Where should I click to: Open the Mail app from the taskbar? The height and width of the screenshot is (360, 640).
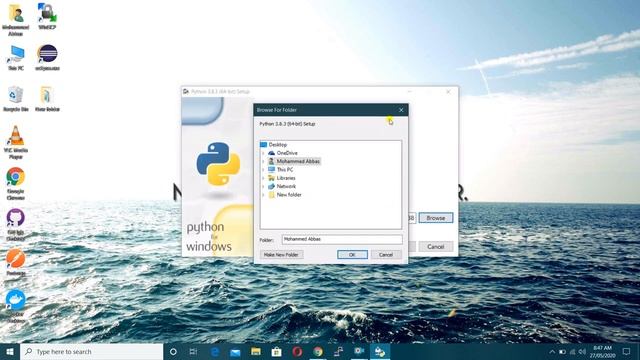[x=235, y=351]
